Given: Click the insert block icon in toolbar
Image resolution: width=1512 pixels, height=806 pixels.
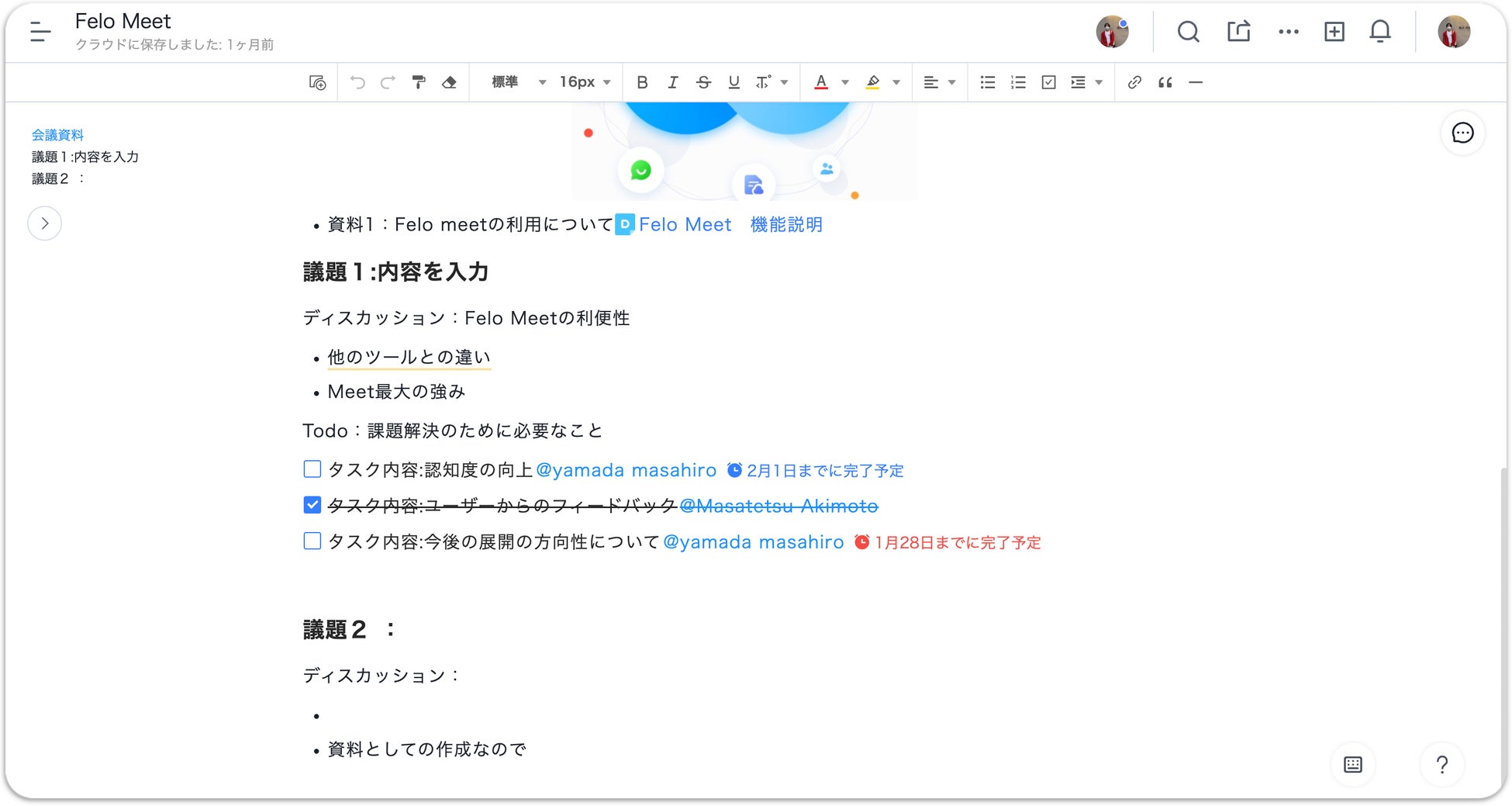Looking at the screenshot, I should [318, 82].
